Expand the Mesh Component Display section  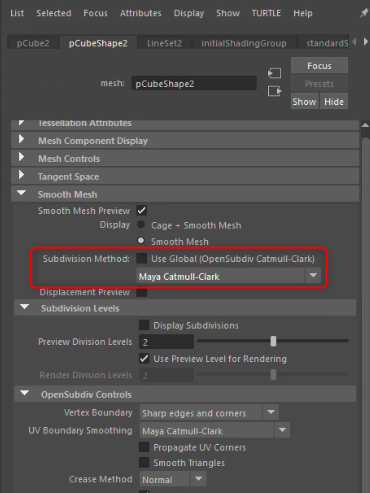tap(185, 140)
